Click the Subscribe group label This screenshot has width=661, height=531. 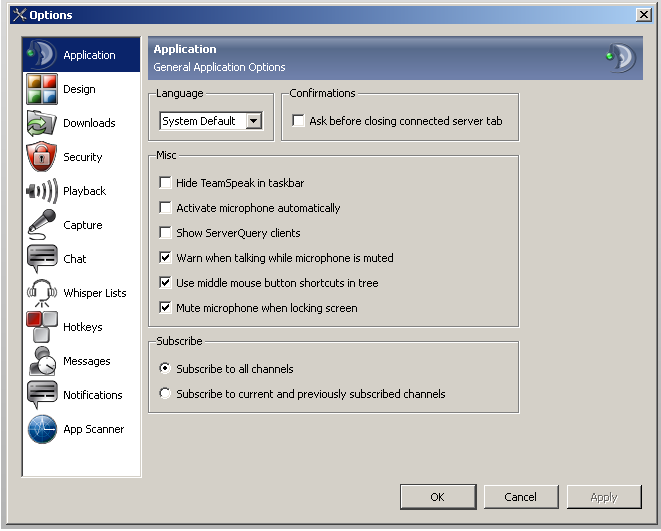click(x=179, y=341)
